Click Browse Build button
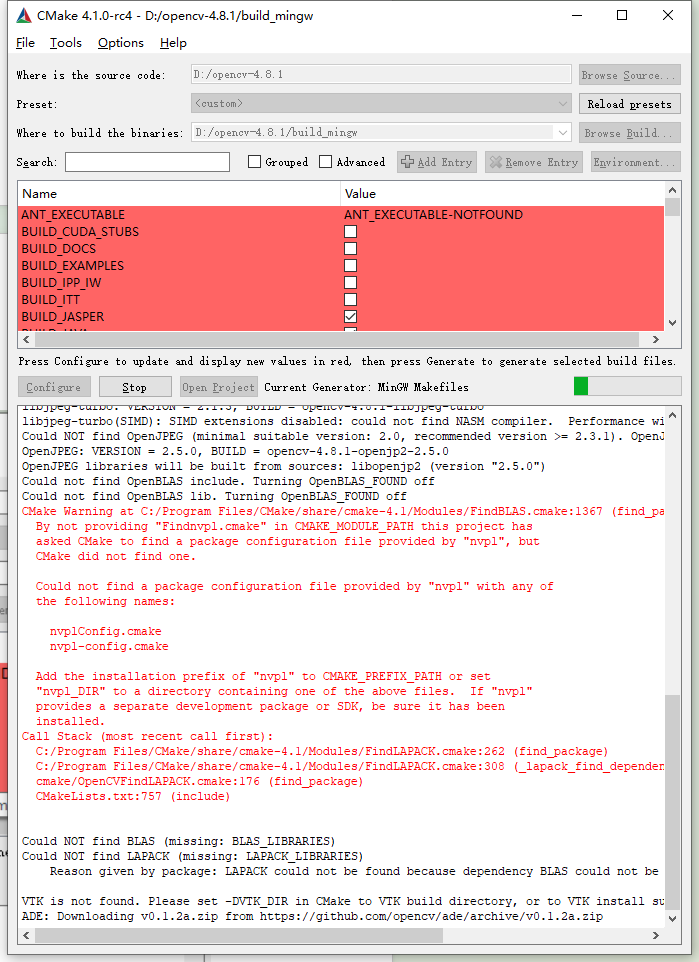This screenshot has width=699, height=962. (x=630, y=133)
